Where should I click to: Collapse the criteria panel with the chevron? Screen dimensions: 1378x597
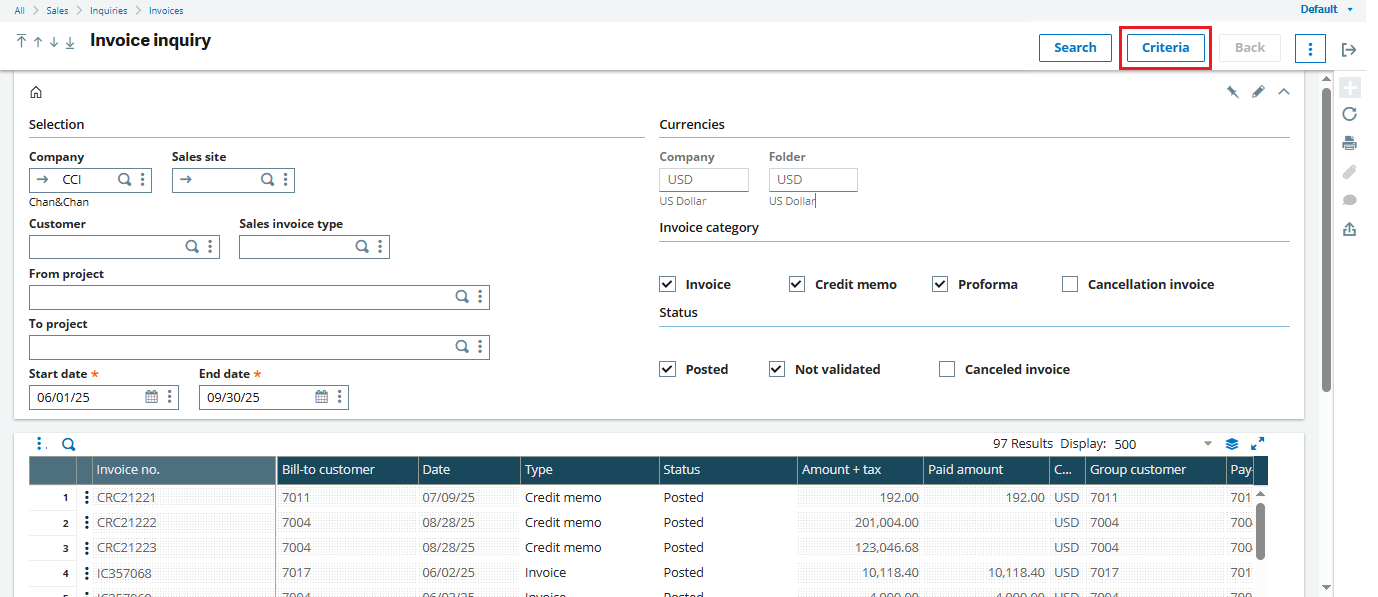[1284, 92]
